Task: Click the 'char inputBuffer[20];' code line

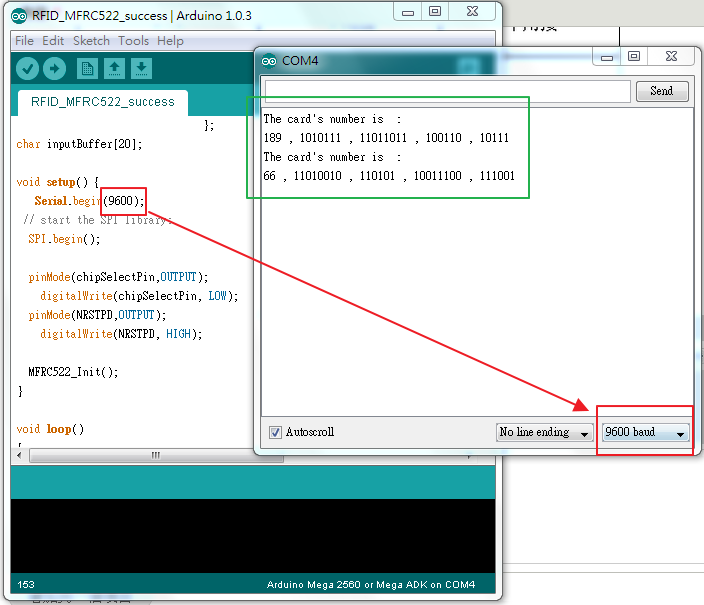Action: pos(79,144)
